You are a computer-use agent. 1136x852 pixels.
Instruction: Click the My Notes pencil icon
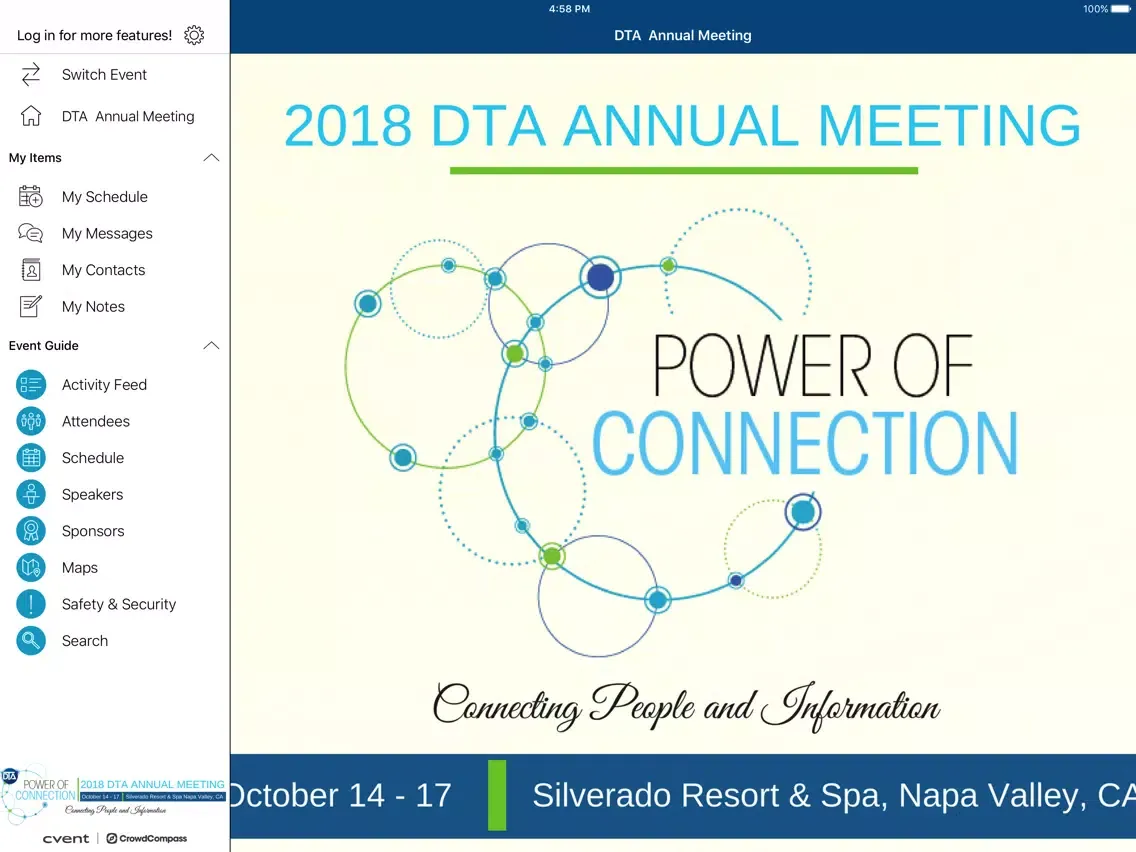pyautogui.click(x=31, y=306)
